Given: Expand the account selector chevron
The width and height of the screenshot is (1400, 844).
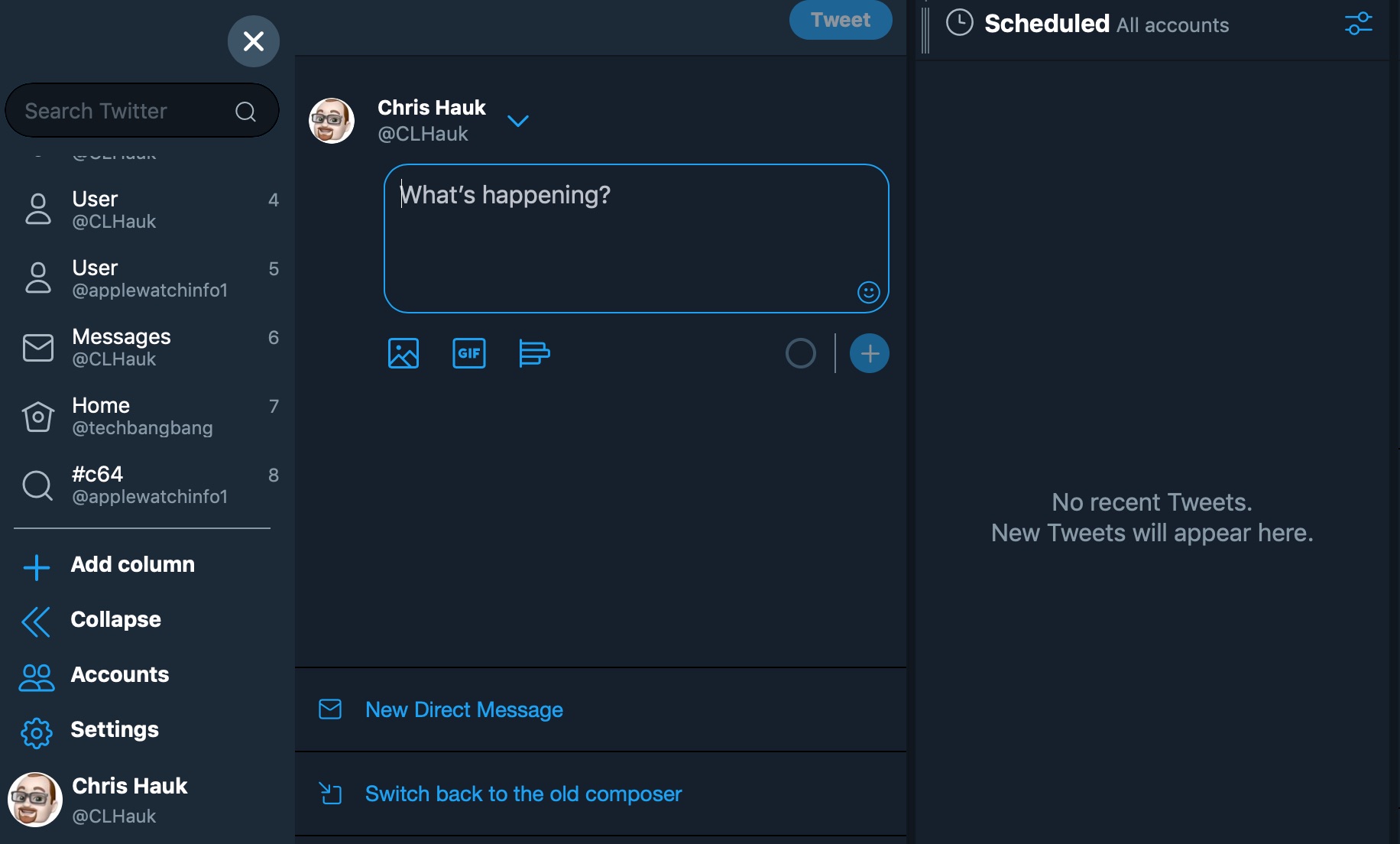Looking at the screenshot, I should point(518,121).
